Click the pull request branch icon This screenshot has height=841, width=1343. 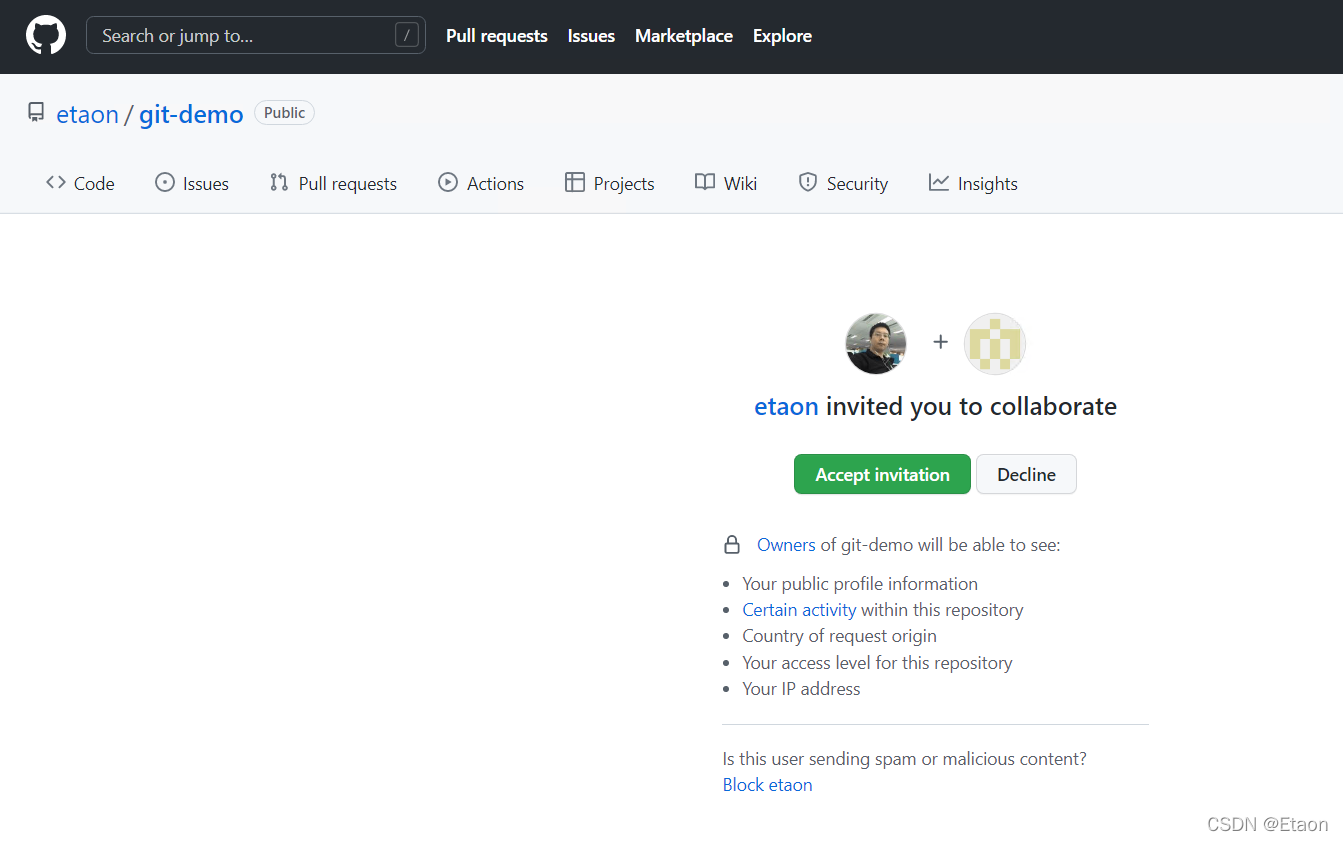pyautogui.click(x=279, y=183)
